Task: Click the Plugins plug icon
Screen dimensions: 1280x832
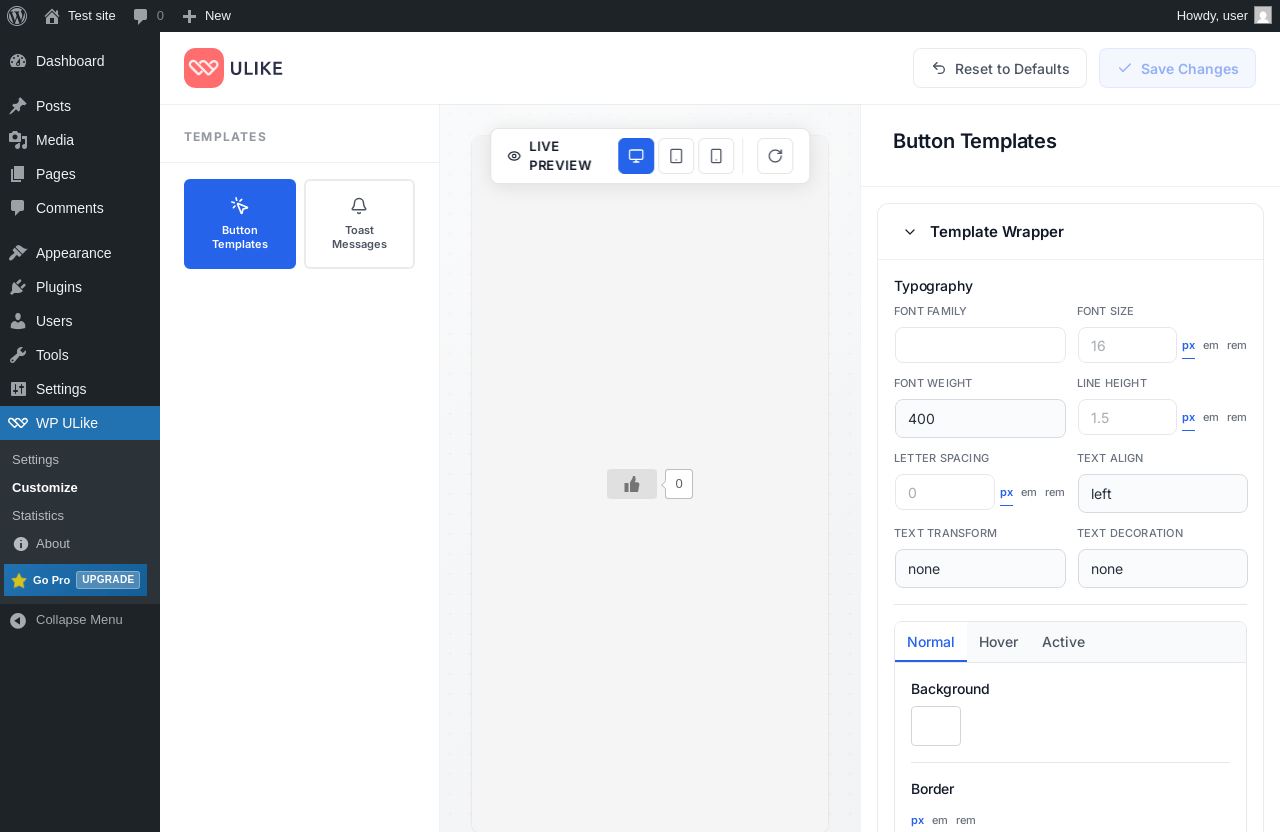Action: pos(18,287)
